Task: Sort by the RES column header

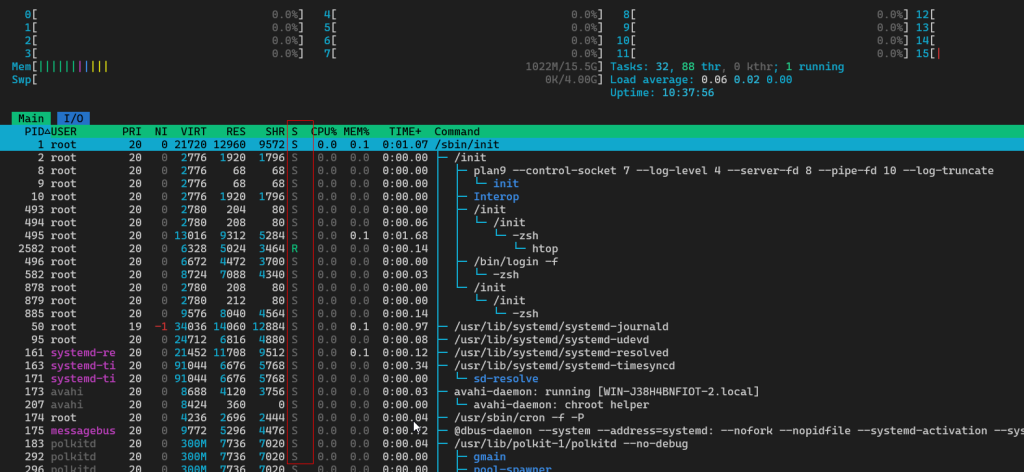Action: pos(236,131)
